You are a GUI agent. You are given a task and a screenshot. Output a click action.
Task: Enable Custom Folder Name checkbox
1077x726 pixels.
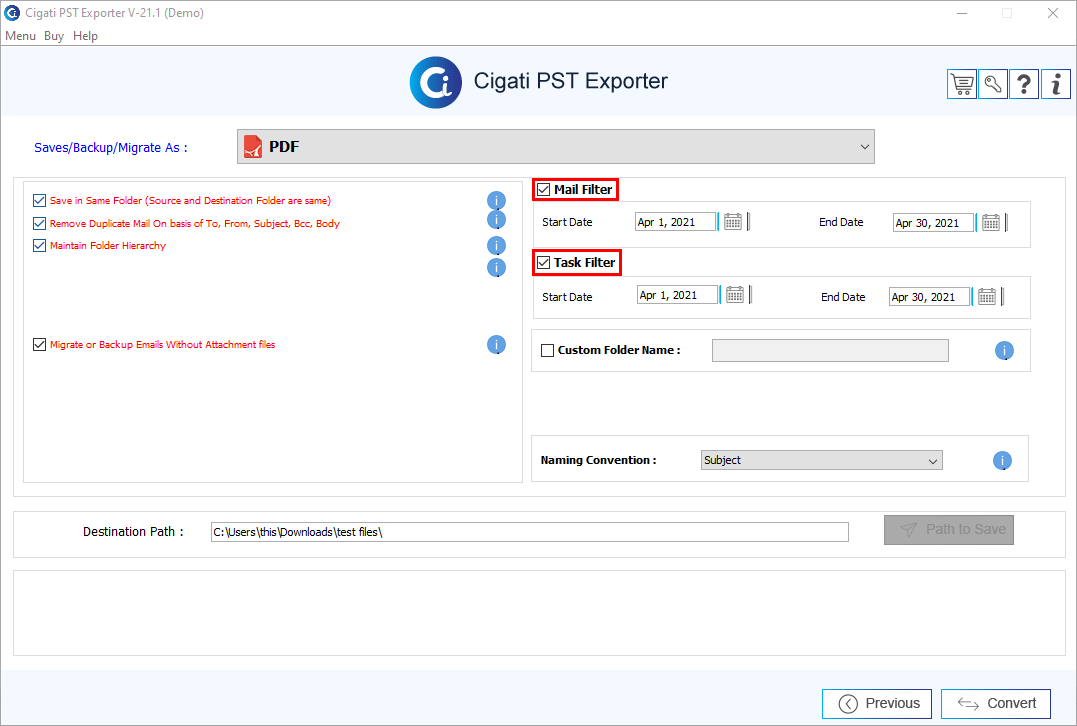(547, 350)
